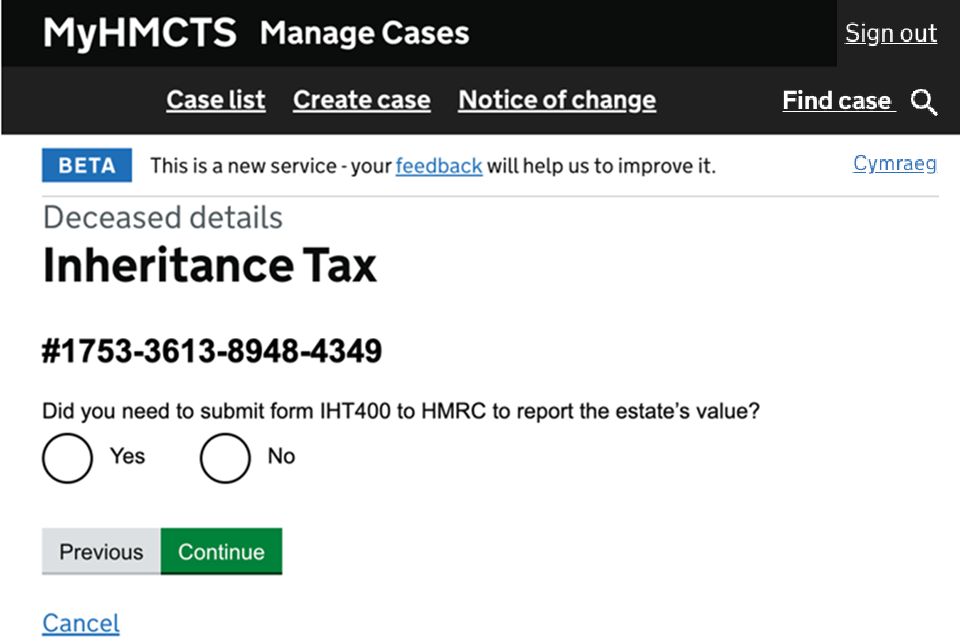Image resolution: width=960 pixels, height=640 pixels.
Task: Click the Cancel link
Action: click(80, 623)
